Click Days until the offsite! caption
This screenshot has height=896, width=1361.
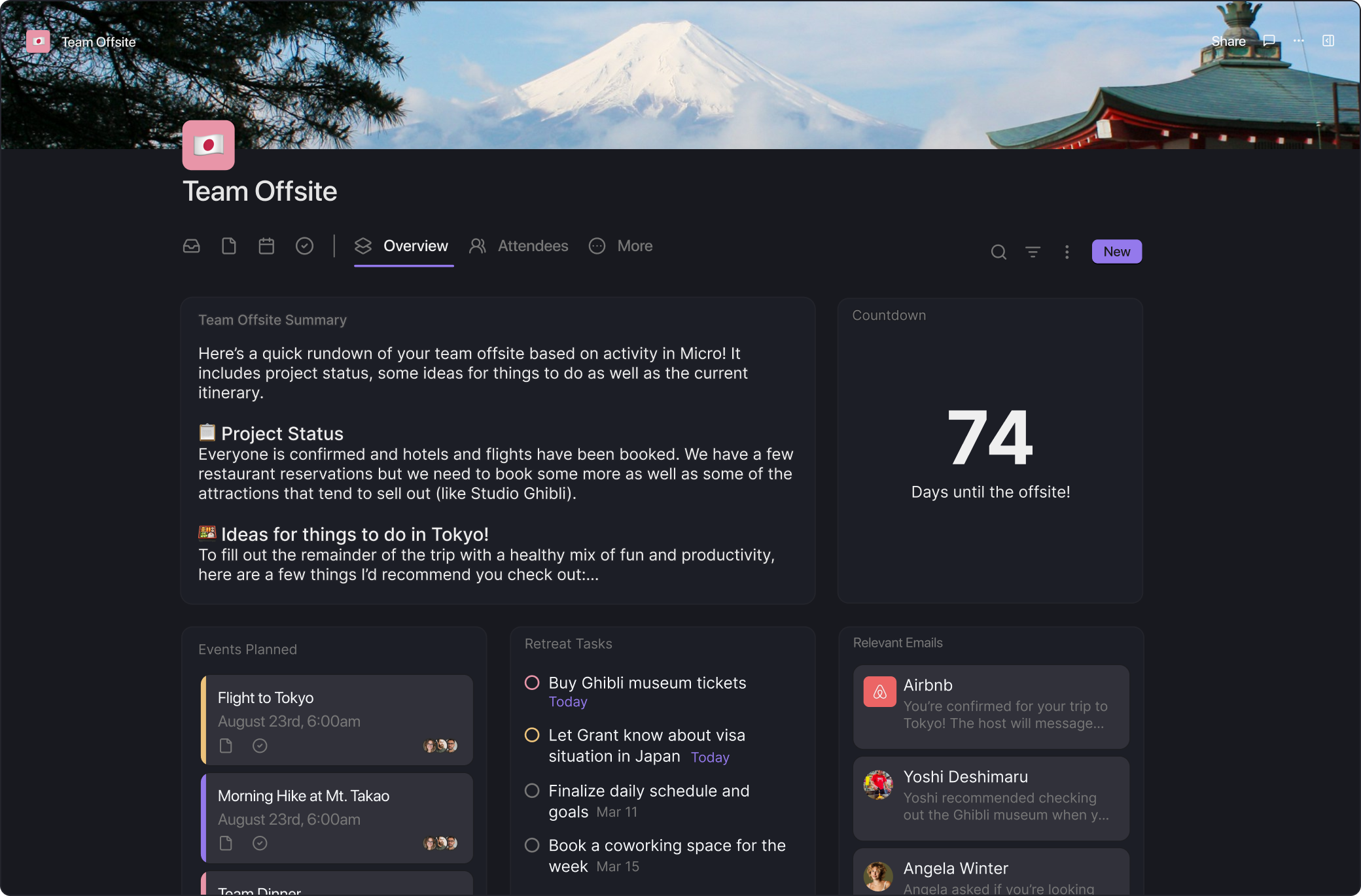point(991,492)
